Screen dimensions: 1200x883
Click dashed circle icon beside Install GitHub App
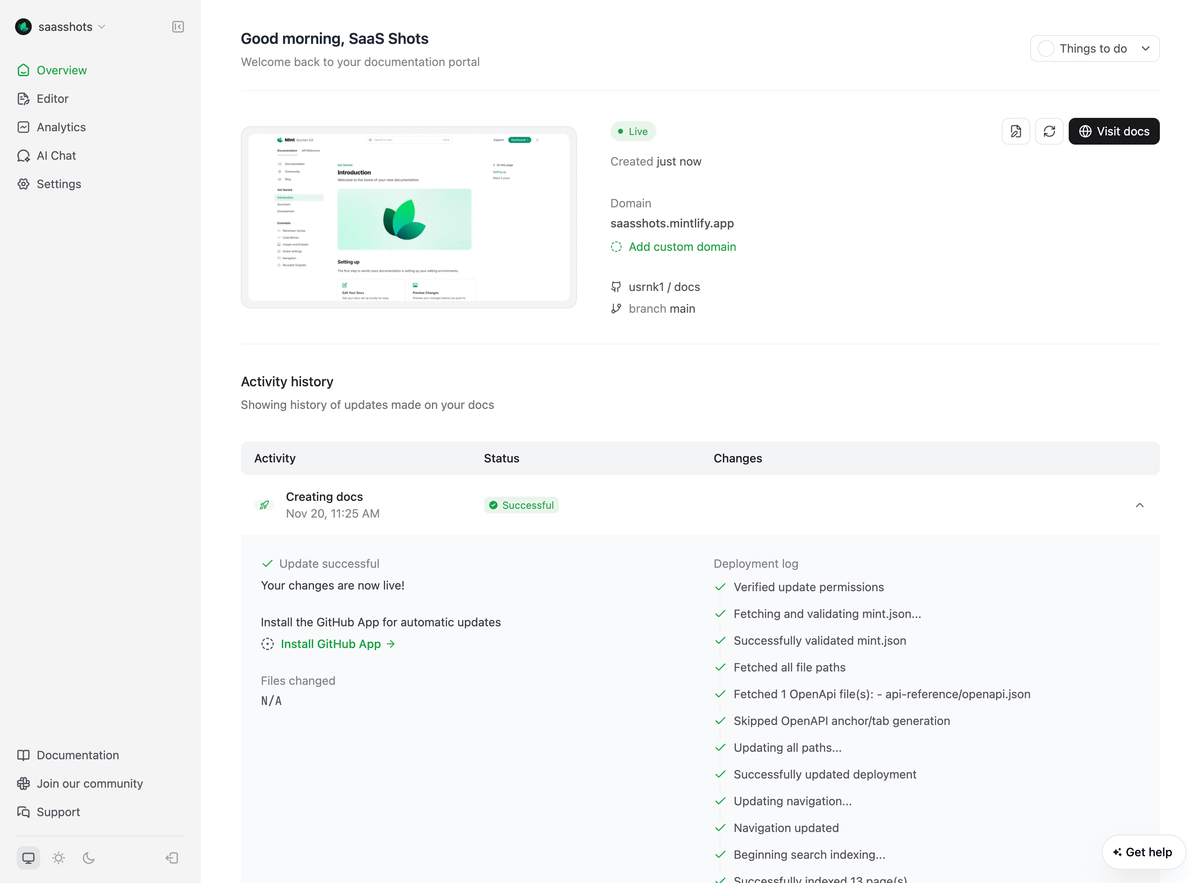[267, 644]
